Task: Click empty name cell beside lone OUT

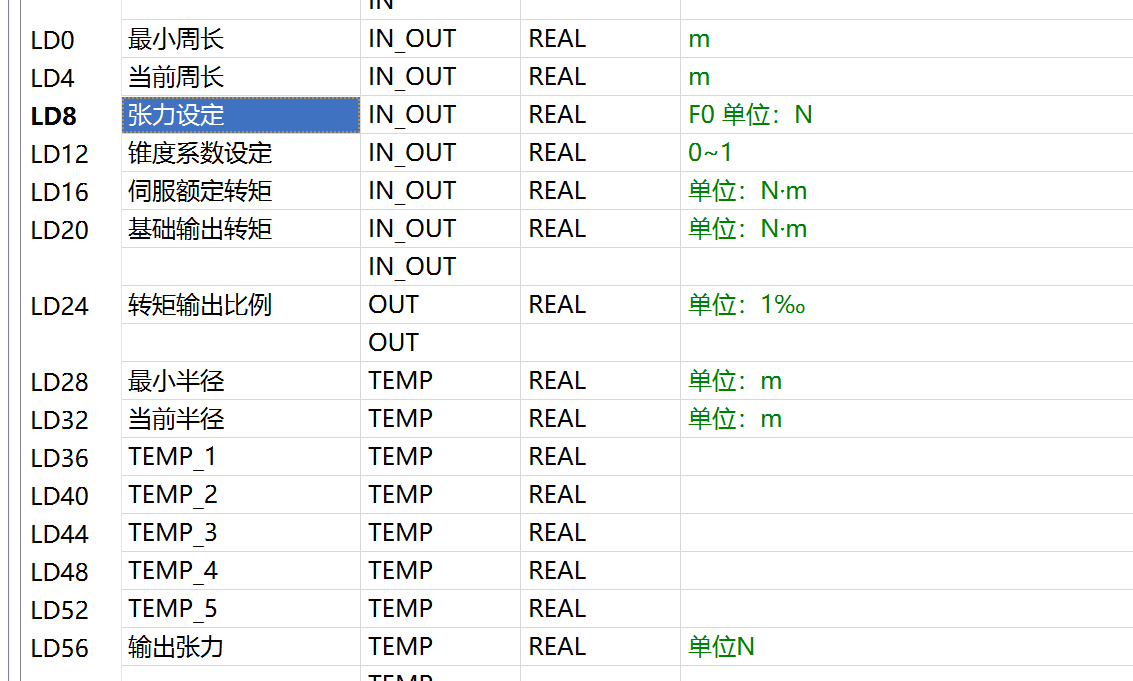Action: (241, 343)
